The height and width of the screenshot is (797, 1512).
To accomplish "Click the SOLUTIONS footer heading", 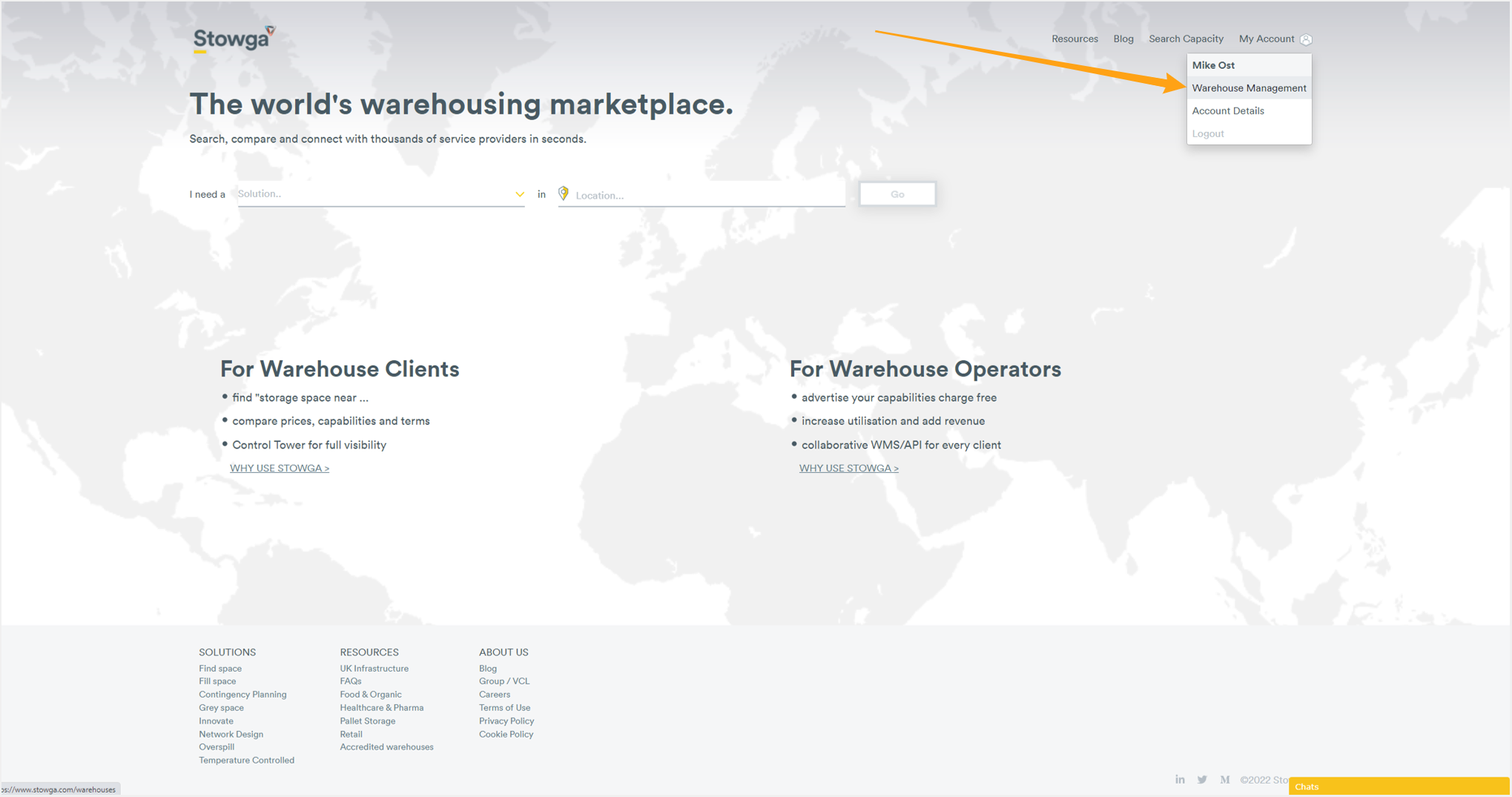I will [x=227, y=652].
